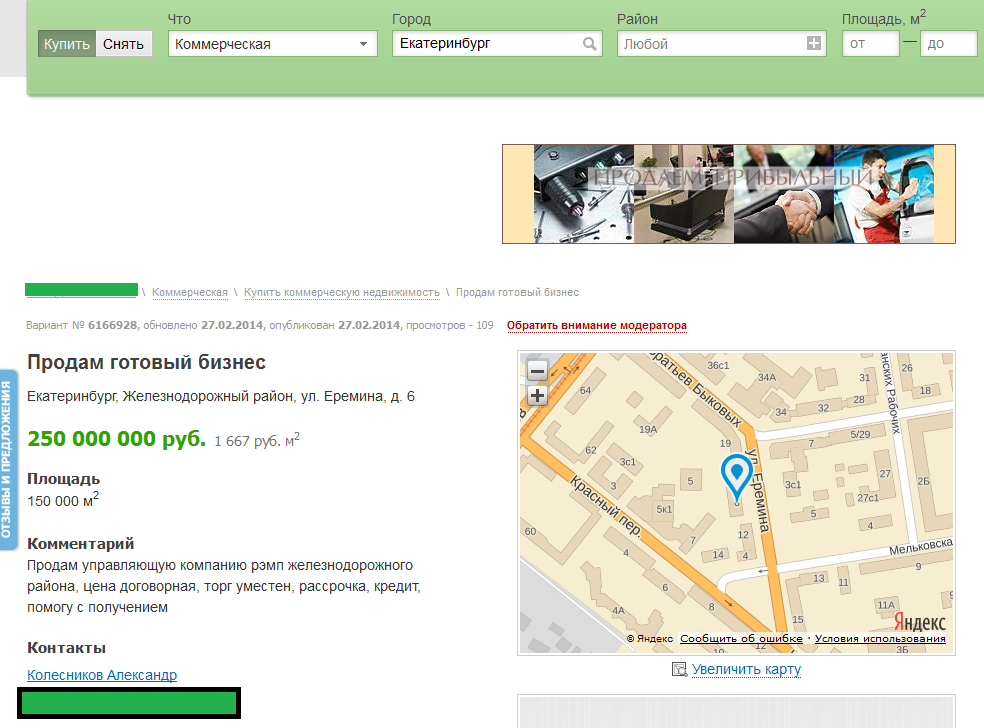Open Колесников Александр contact link
The image size is (984, 728).
(102, 675)
